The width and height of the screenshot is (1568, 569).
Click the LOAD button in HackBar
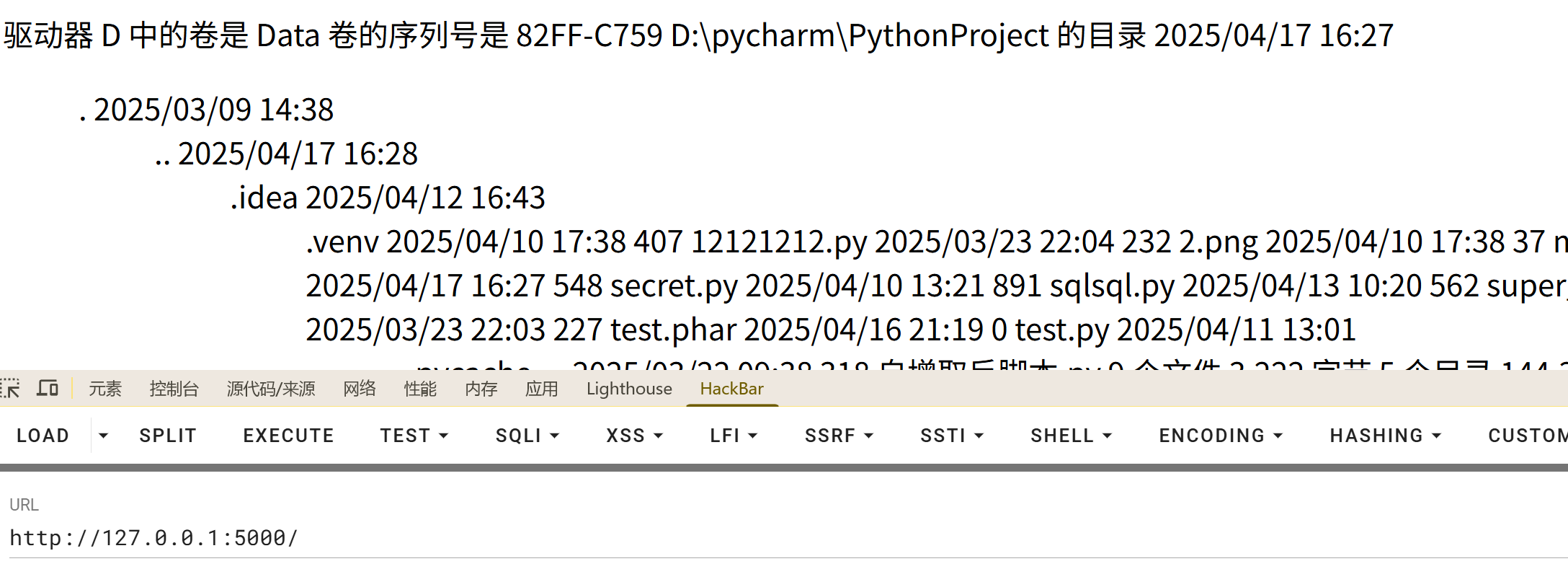coord(43,436)
